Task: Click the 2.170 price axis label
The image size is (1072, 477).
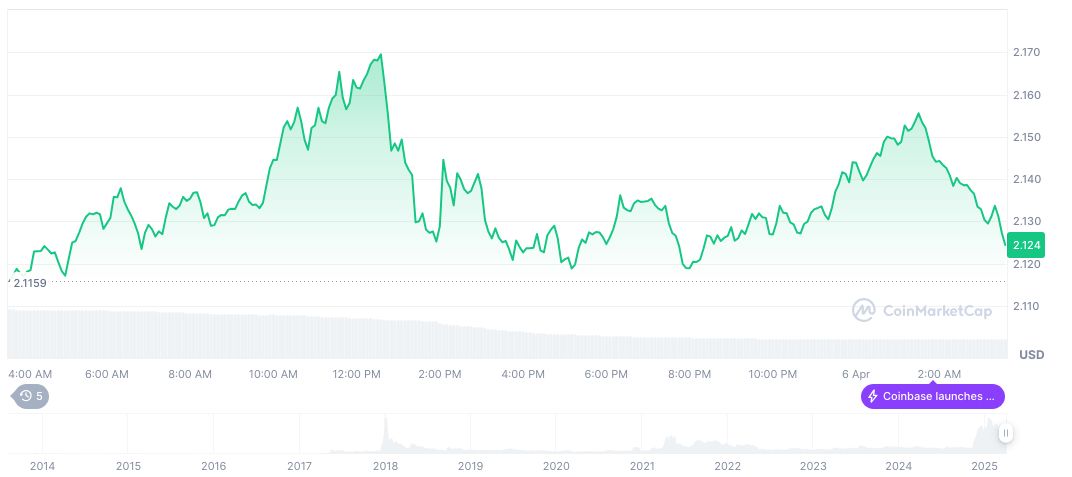Action: [x=1026, y=52]
